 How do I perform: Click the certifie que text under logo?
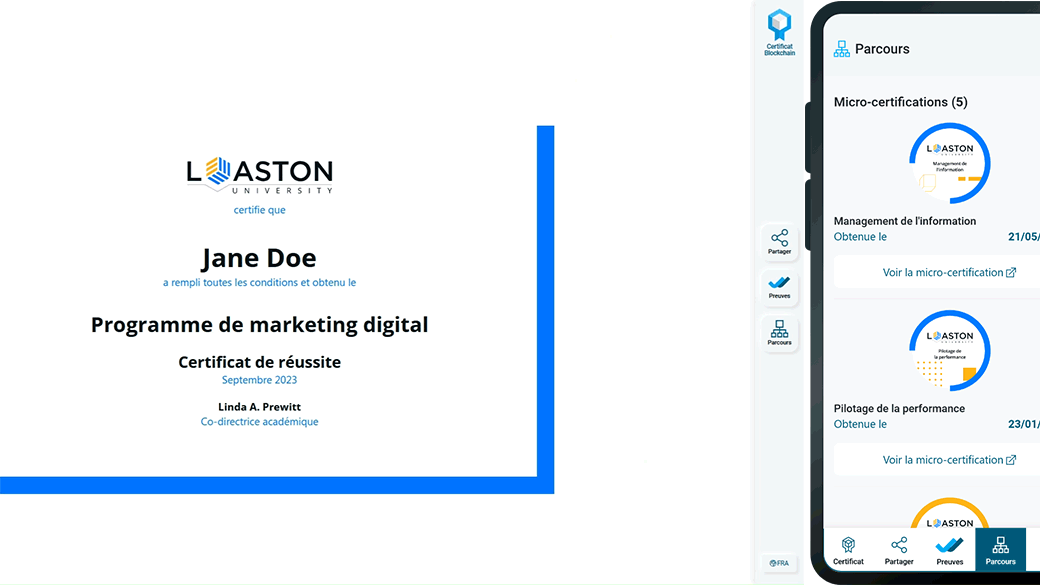tap(259, 210)
